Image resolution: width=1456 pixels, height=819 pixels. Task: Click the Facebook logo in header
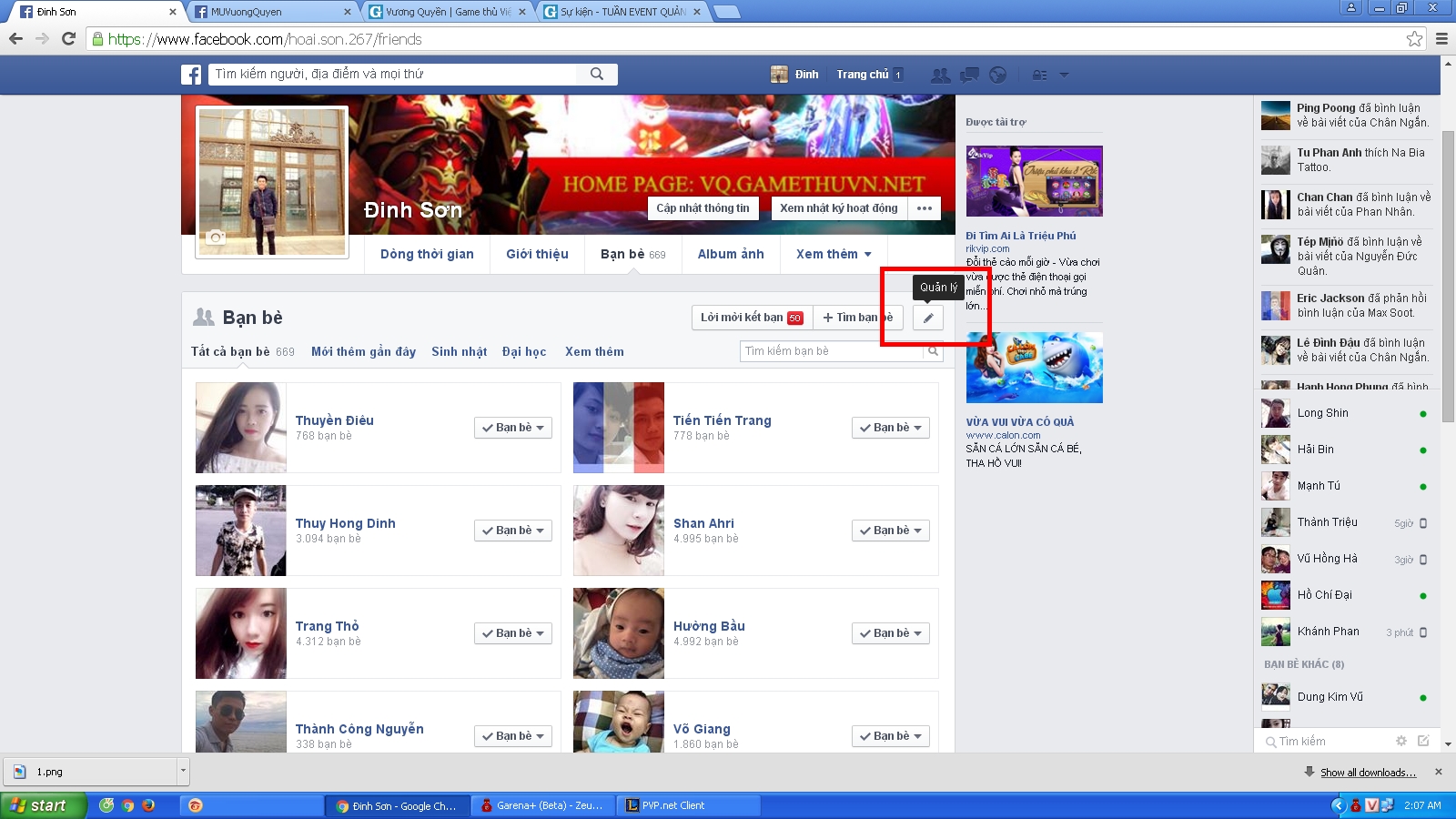tap(191, 75)
